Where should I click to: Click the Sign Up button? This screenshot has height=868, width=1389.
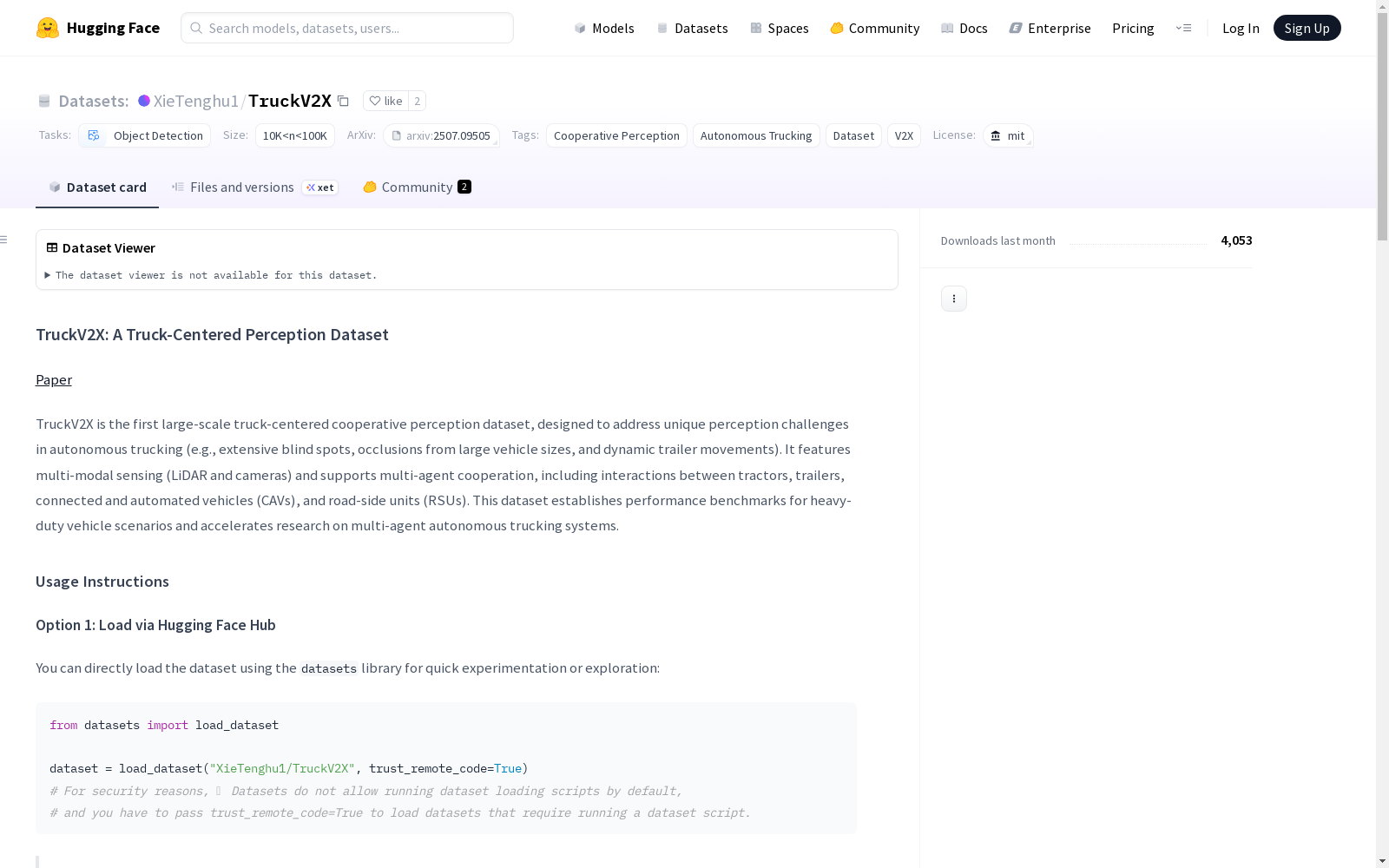pyautogui.click(x=1307, y=28)
